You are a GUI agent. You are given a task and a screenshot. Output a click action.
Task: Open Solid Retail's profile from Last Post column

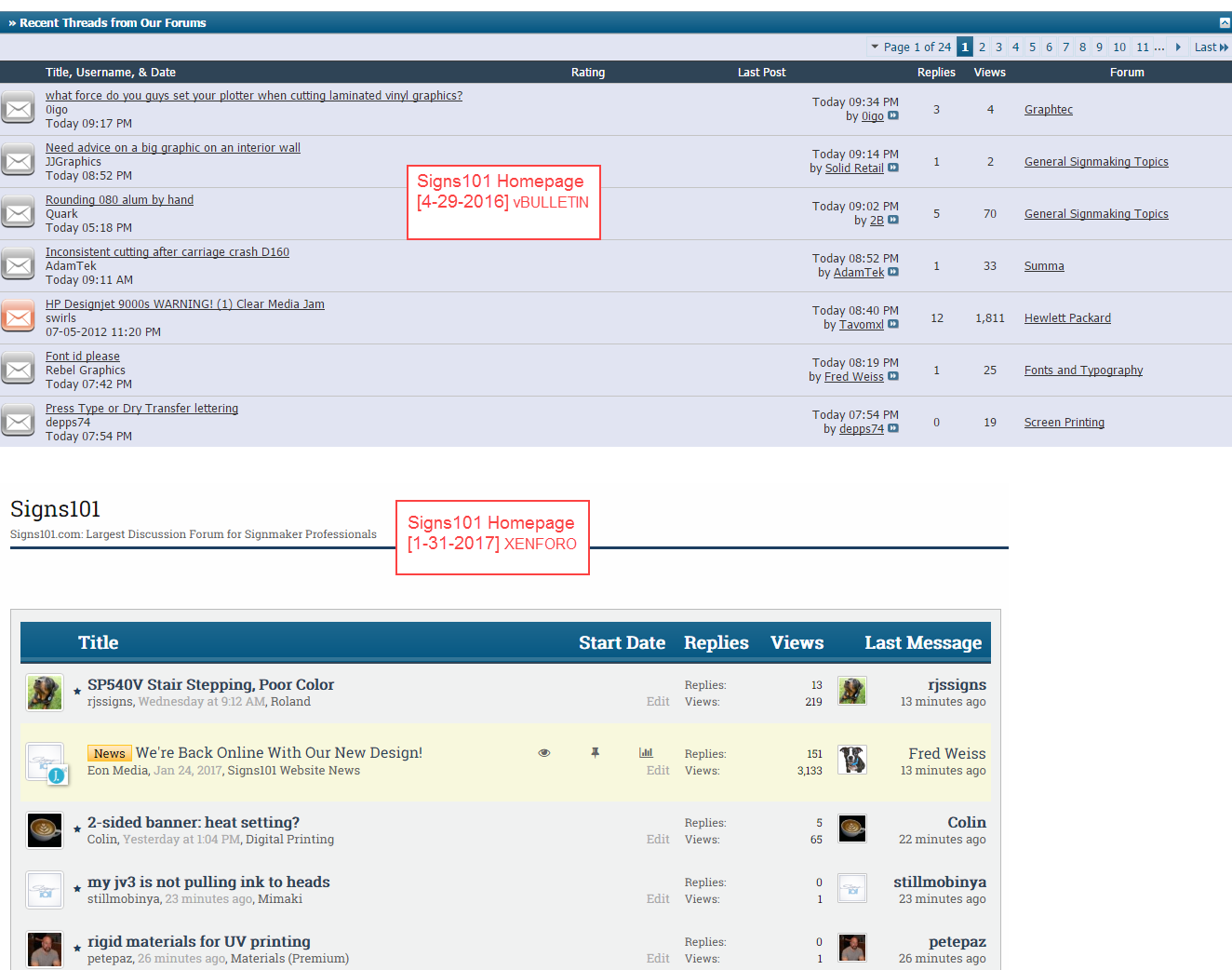click(x=854, y=168)
